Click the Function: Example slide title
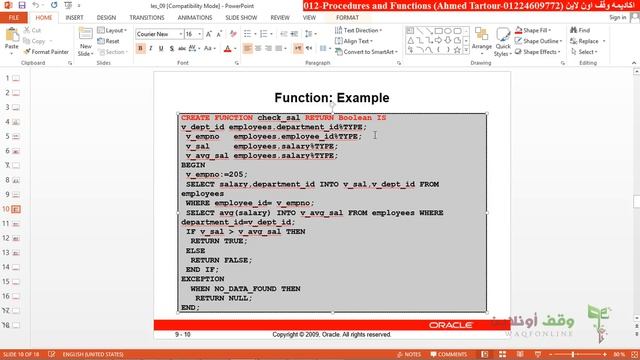 [x=332, y=98]
